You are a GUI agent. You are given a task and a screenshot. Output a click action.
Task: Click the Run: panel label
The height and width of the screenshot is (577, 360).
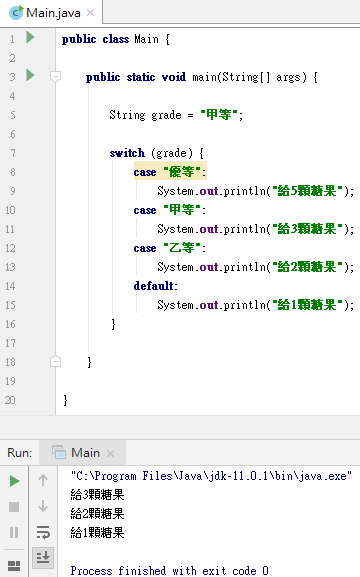(x=20, y=453)
